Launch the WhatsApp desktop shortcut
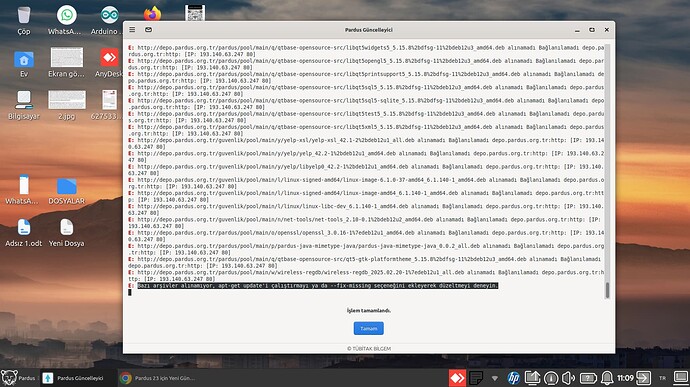The height and width of the screenshot is (387, 690). coord(66,20)
